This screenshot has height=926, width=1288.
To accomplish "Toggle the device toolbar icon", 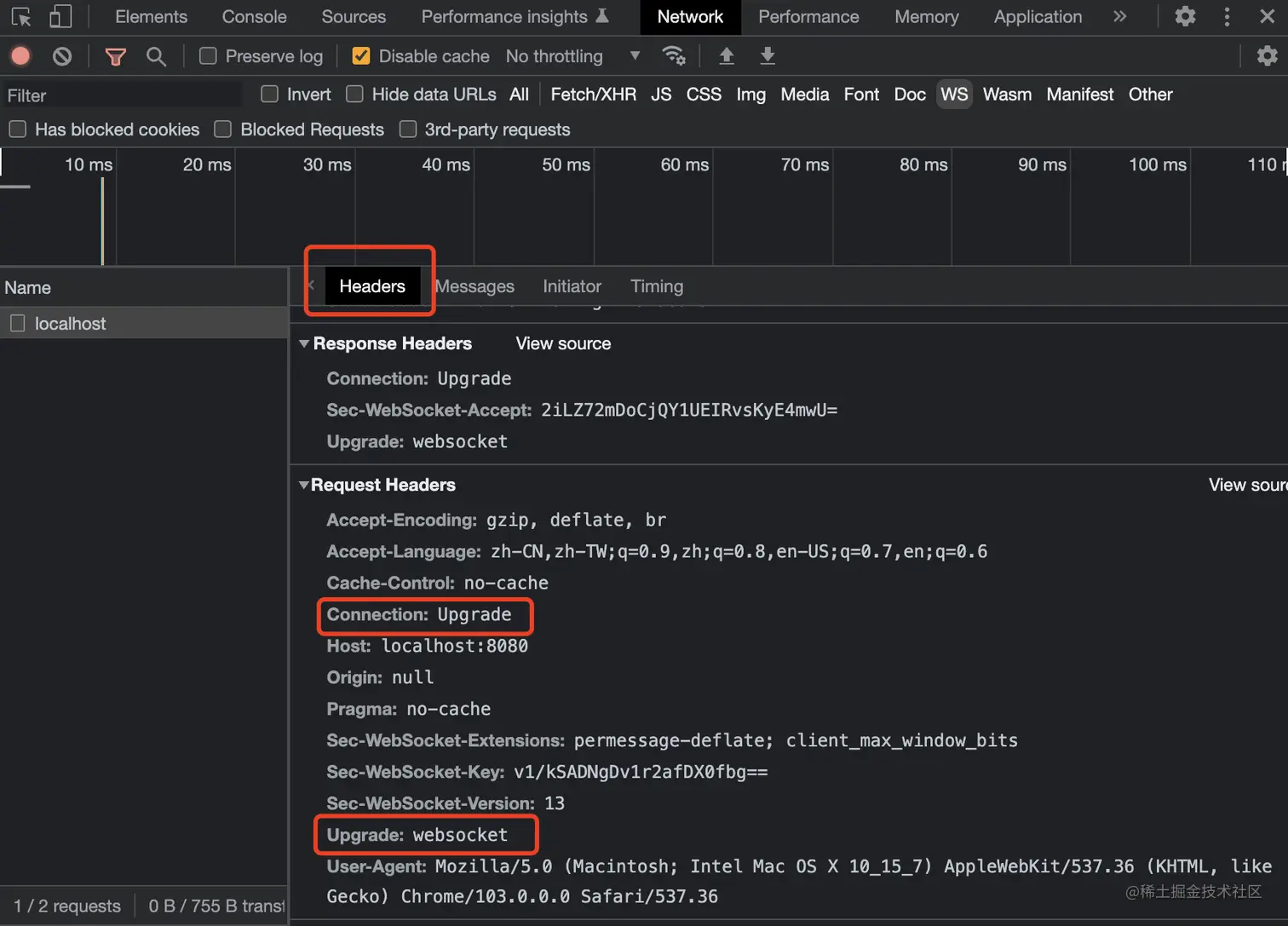I will pyautogui.click(x=60, y=17).
